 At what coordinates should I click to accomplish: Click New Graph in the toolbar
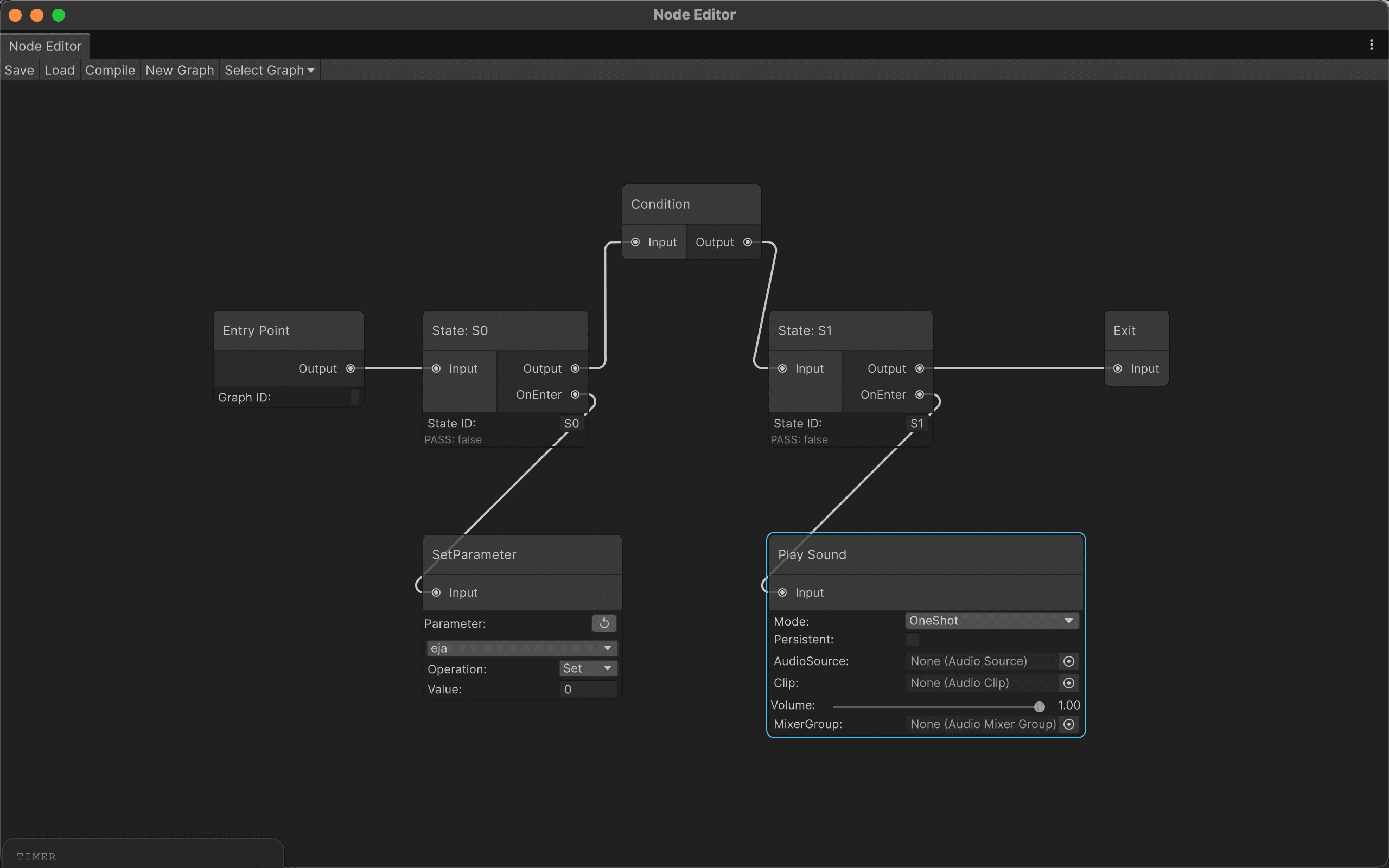180,70
